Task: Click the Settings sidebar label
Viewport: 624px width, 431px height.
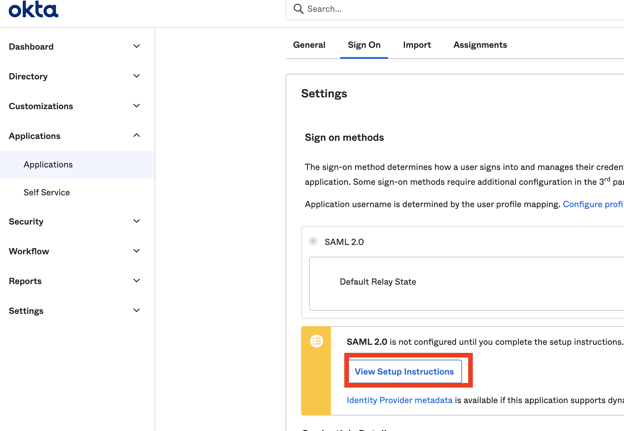Action: pyautogui.click(x=26, y=311)
